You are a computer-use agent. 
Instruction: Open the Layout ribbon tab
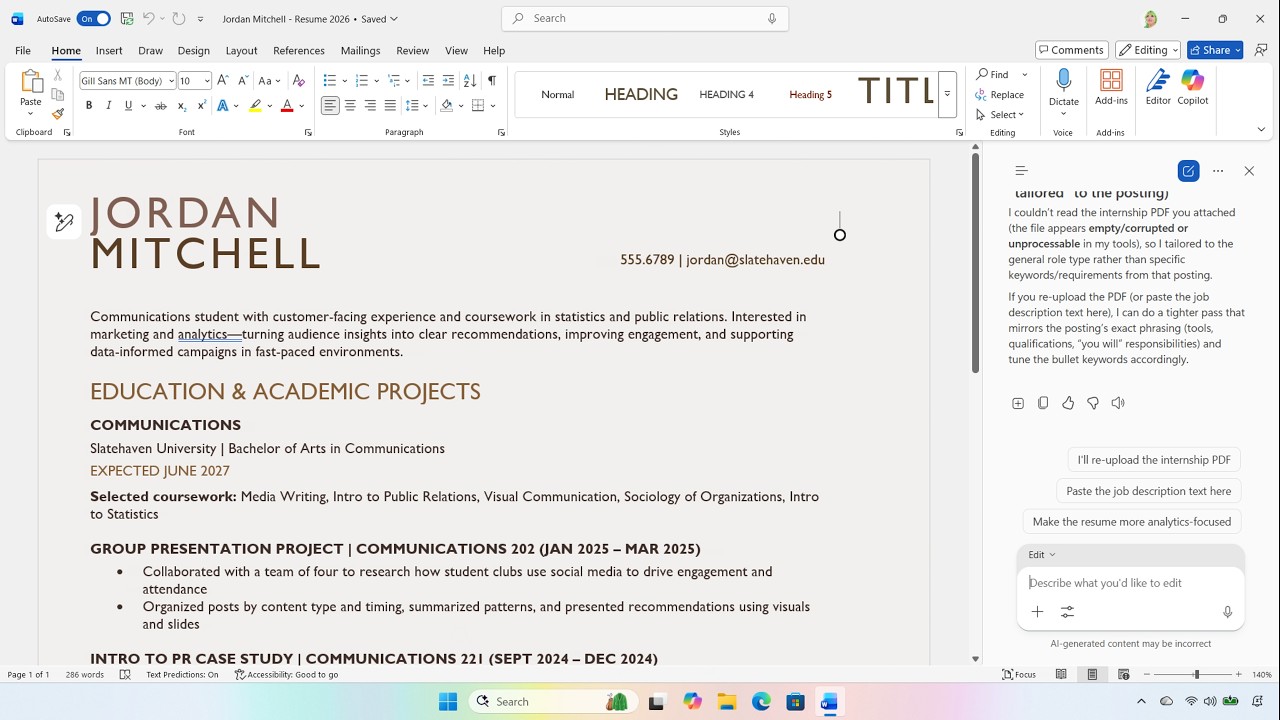(x=241, y=50)
